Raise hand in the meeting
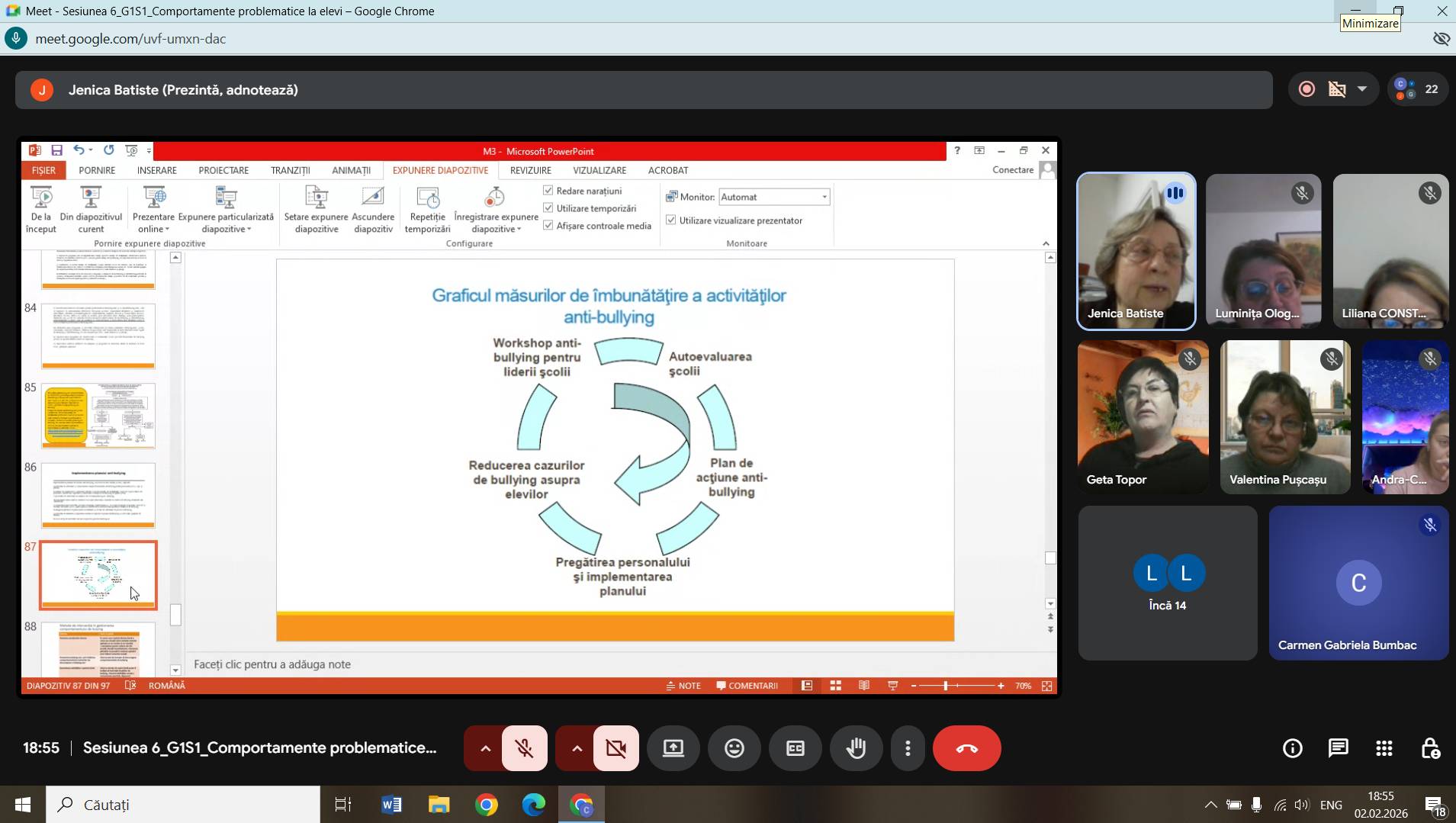The image size is (1456, 823). [x=856, y=748]
